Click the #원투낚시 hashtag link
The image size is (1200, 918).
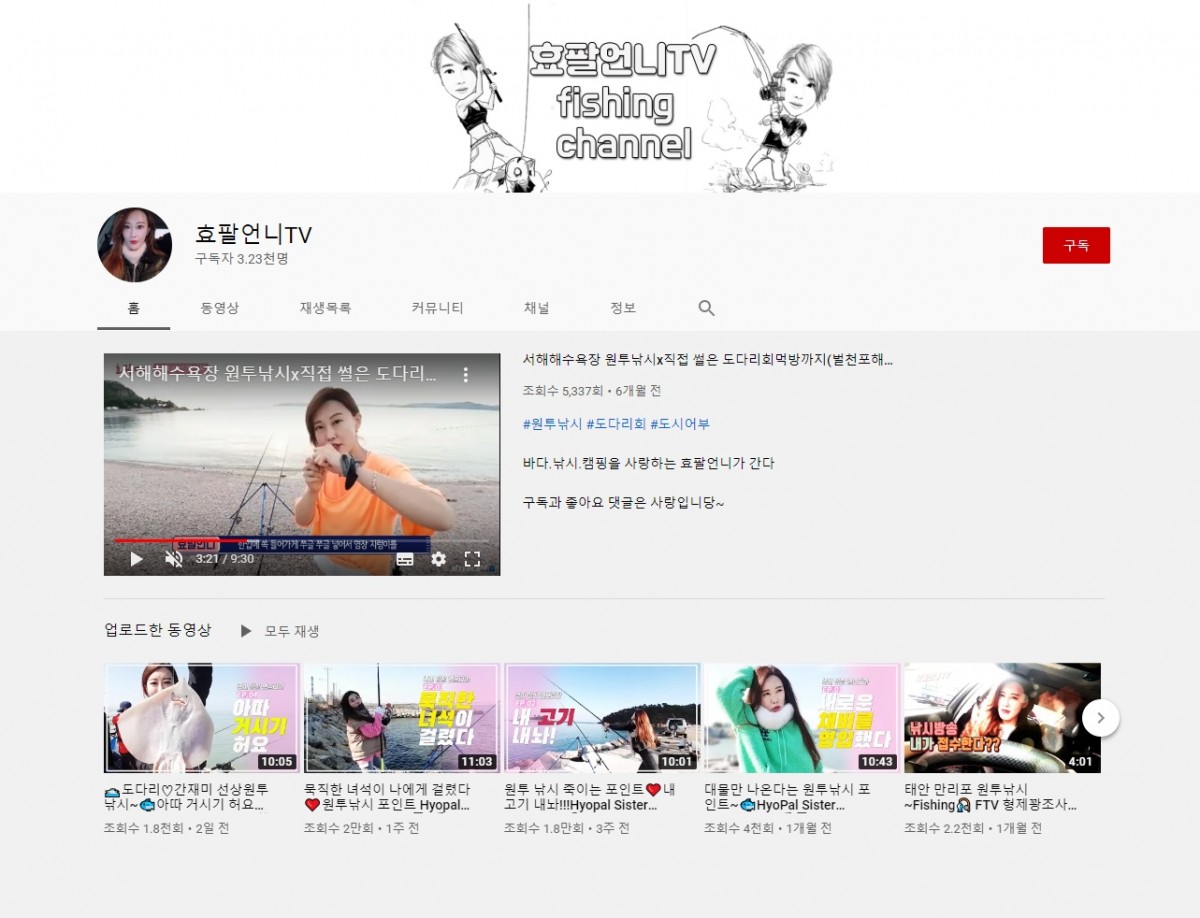(x=551, y=424)
